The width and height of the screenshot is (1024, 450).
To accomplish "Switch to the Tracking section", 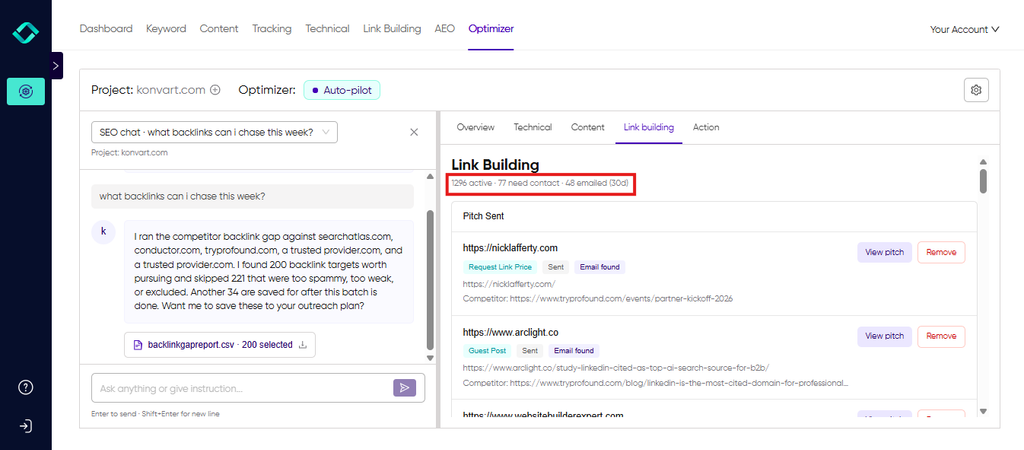I will pyautogui.click(x=272, y=29).
